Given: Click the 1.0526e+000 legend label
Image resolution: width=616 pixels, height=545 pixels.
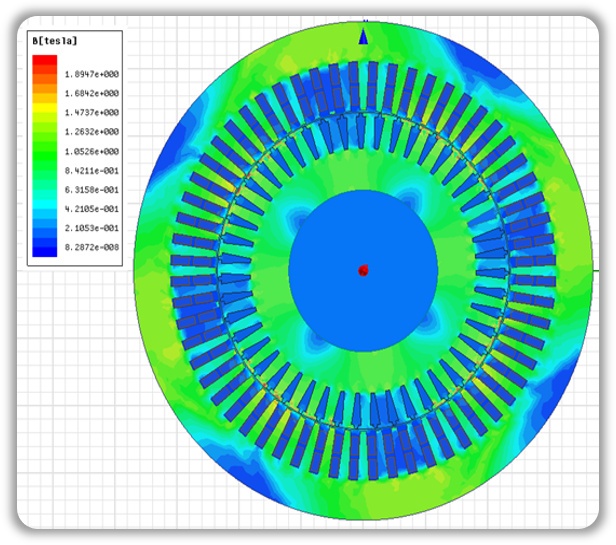Looking at the screenshot, I should pyautogui.click(x=92, y=151).
